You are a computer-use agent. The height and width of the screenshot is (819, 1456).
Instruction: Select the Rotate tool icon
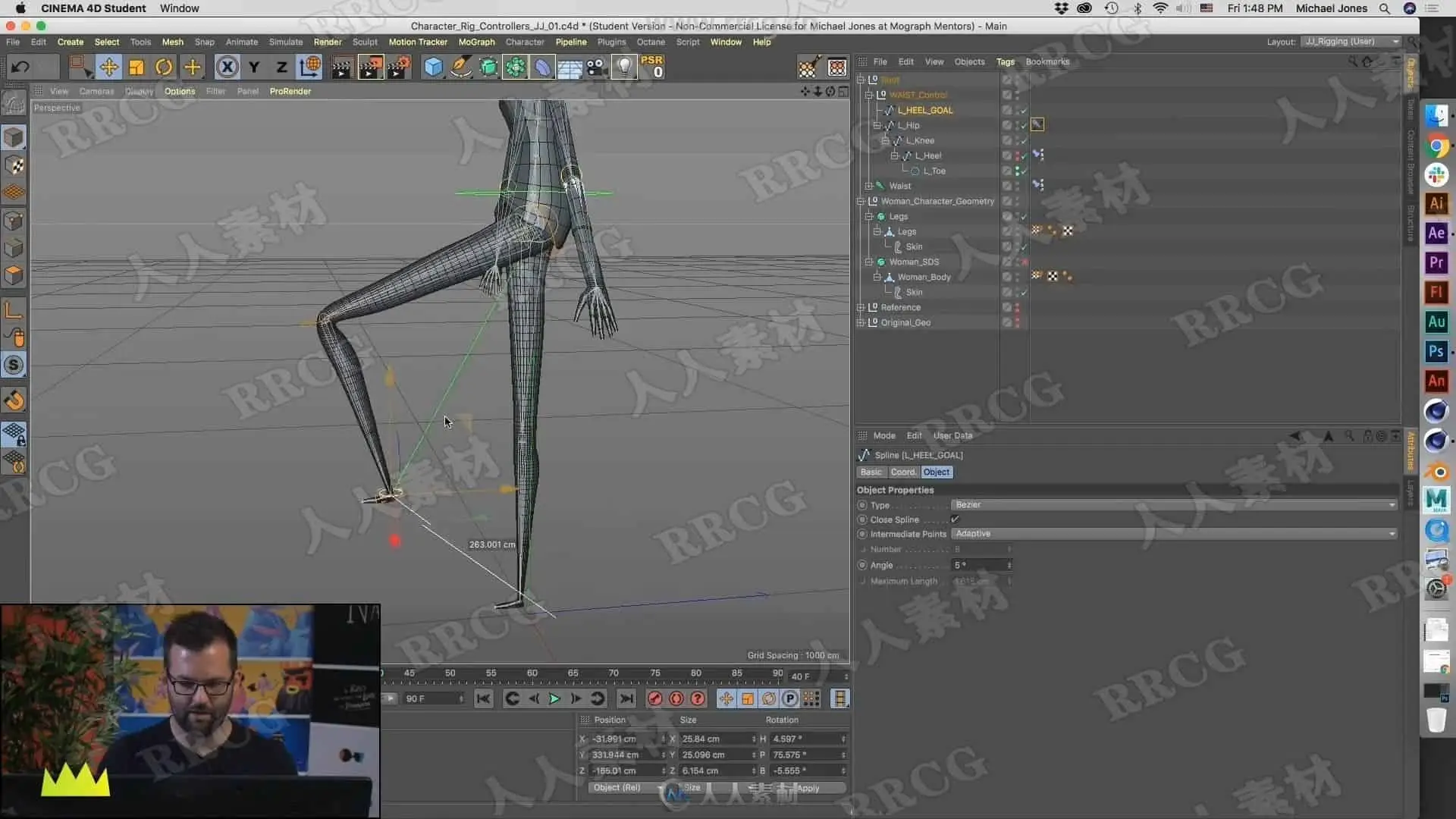[164, 67]
